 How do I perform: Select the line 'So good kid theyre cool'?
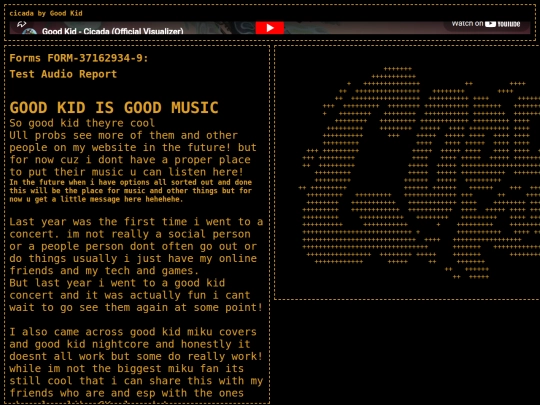point(82,123)
